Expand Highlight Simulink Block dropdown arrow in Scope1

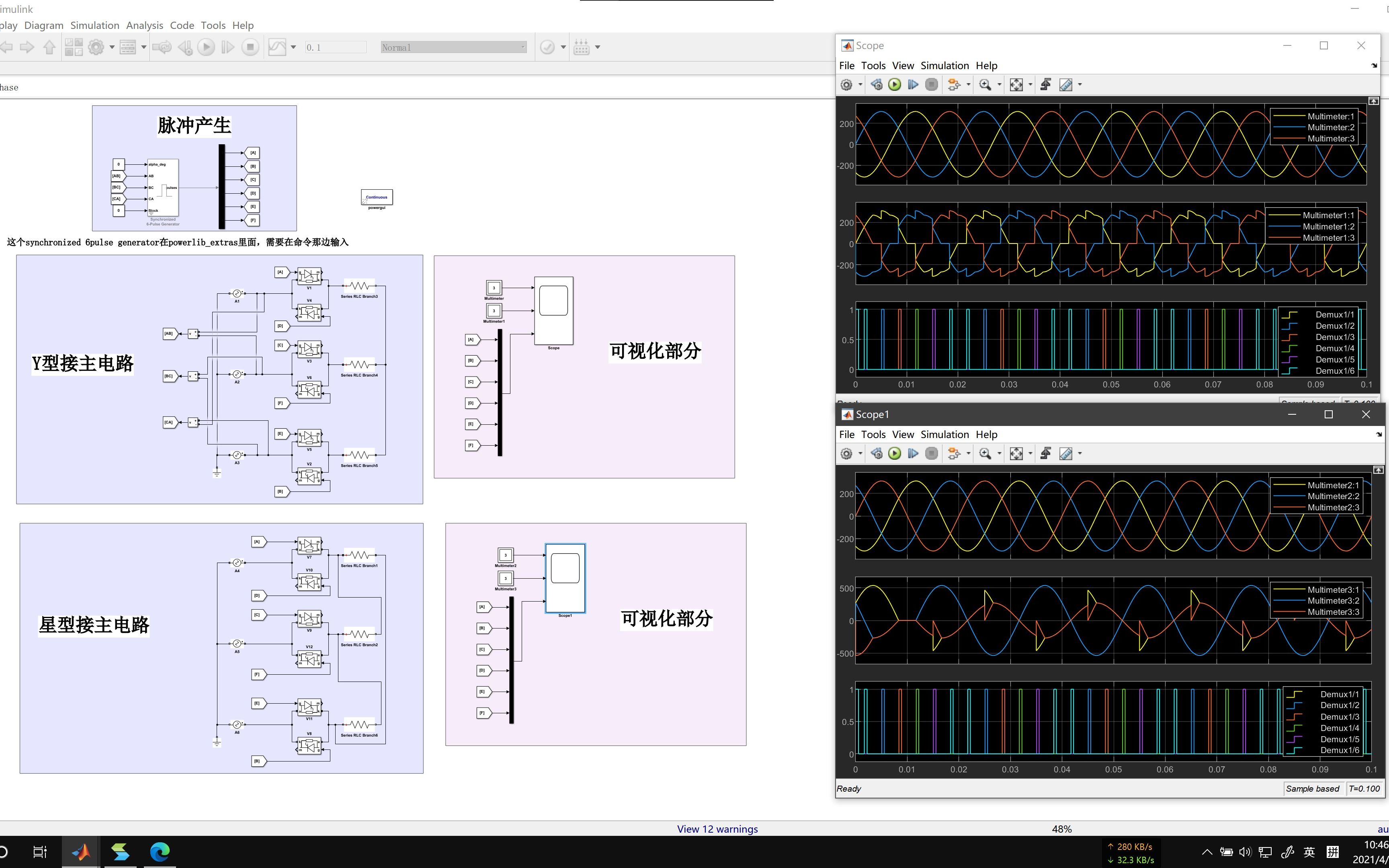(x=968, y=454)
